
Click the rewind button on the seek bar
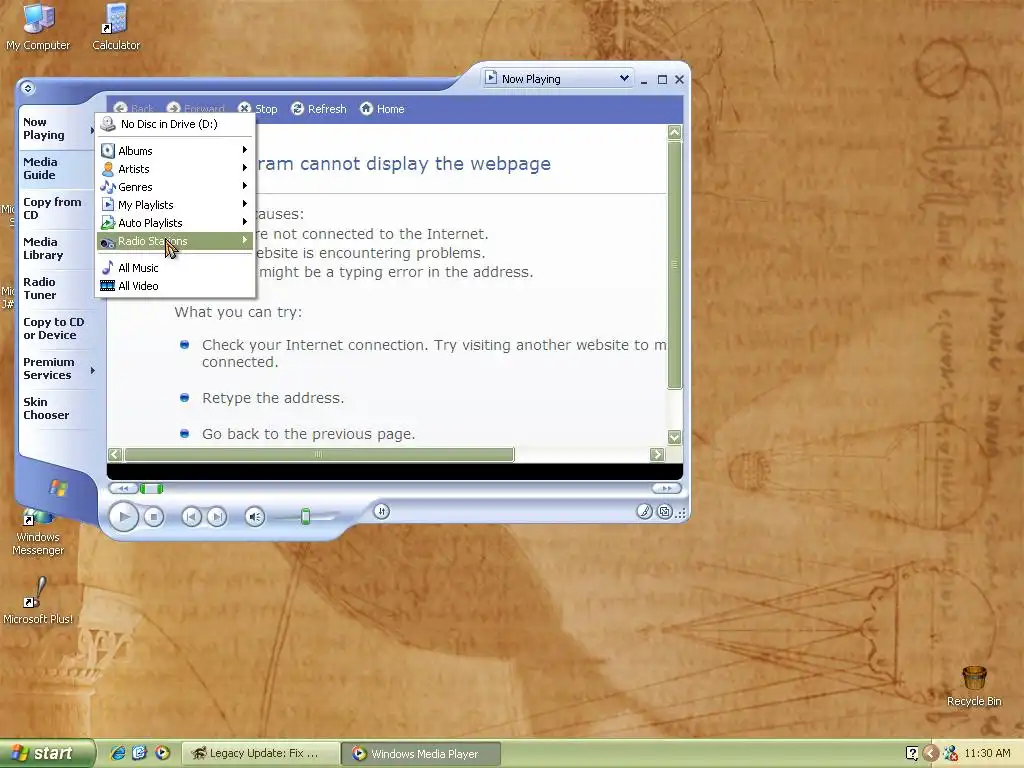pyautogui.click(x=123, y=488)
